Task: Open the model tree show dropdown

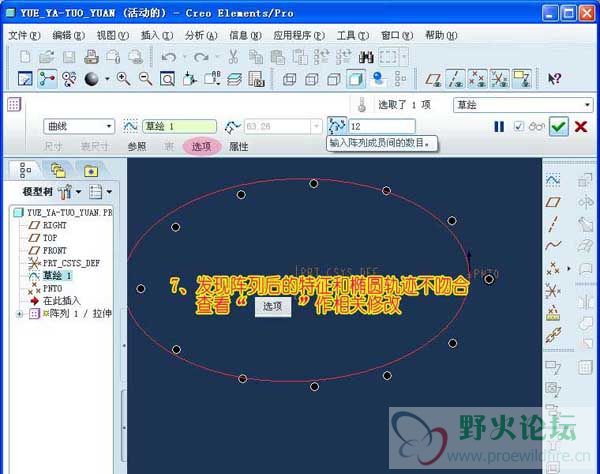Action: 109,192
